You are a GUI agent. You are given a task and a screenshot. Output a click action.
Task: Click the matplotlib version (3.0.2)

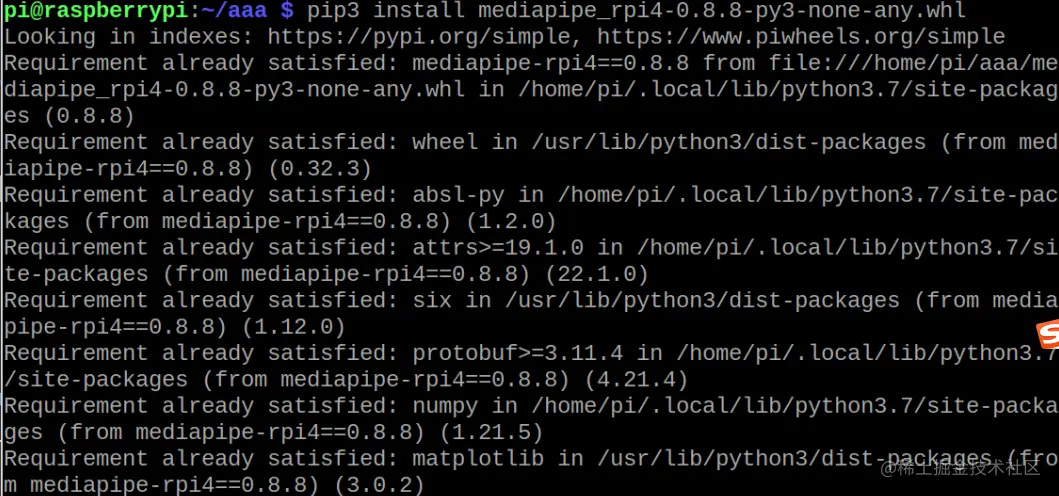click(x=380, y=485)
